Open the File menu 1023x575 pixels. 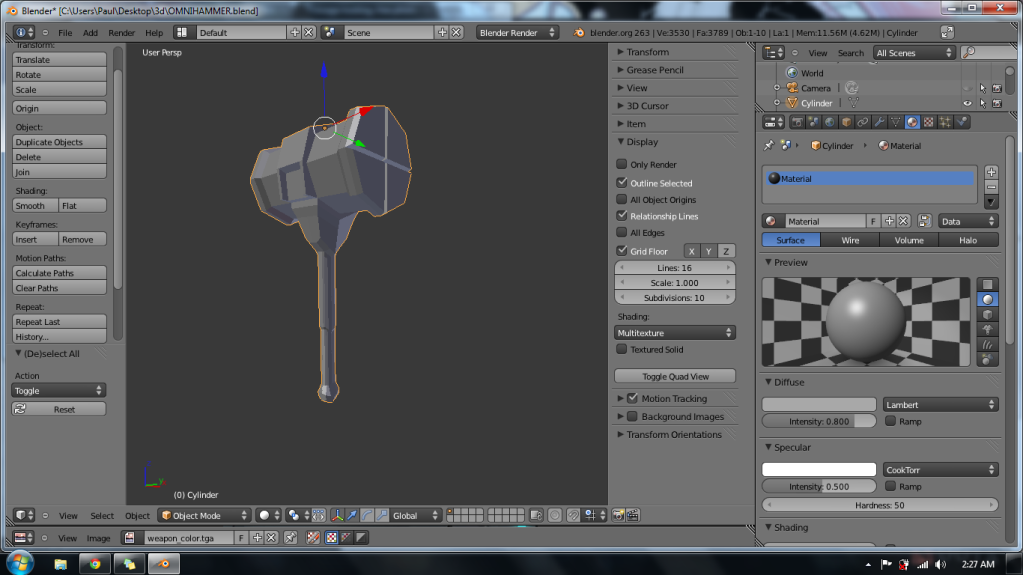tap(65, 33)
